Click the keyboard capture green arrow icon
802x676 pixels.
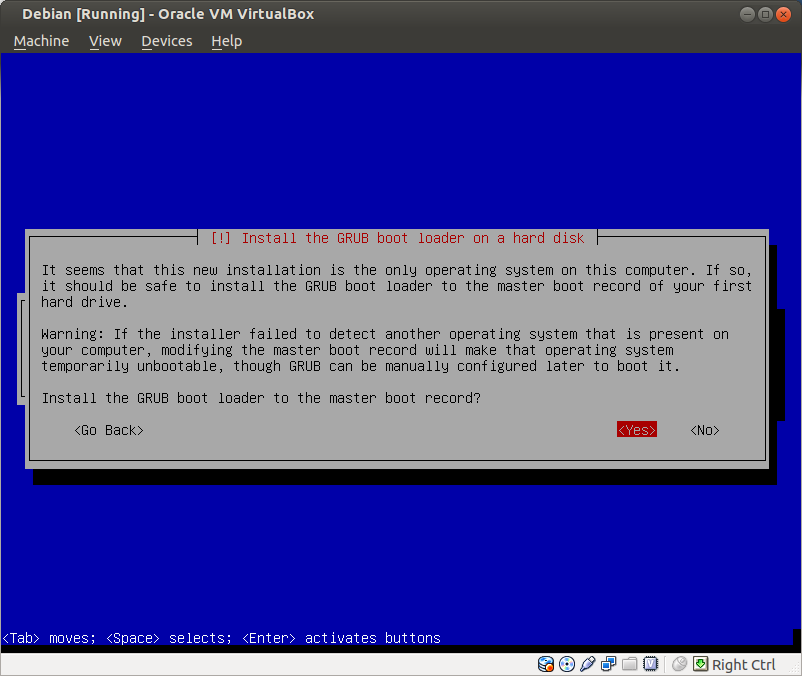pyautogui.click(x=700, y=664)
